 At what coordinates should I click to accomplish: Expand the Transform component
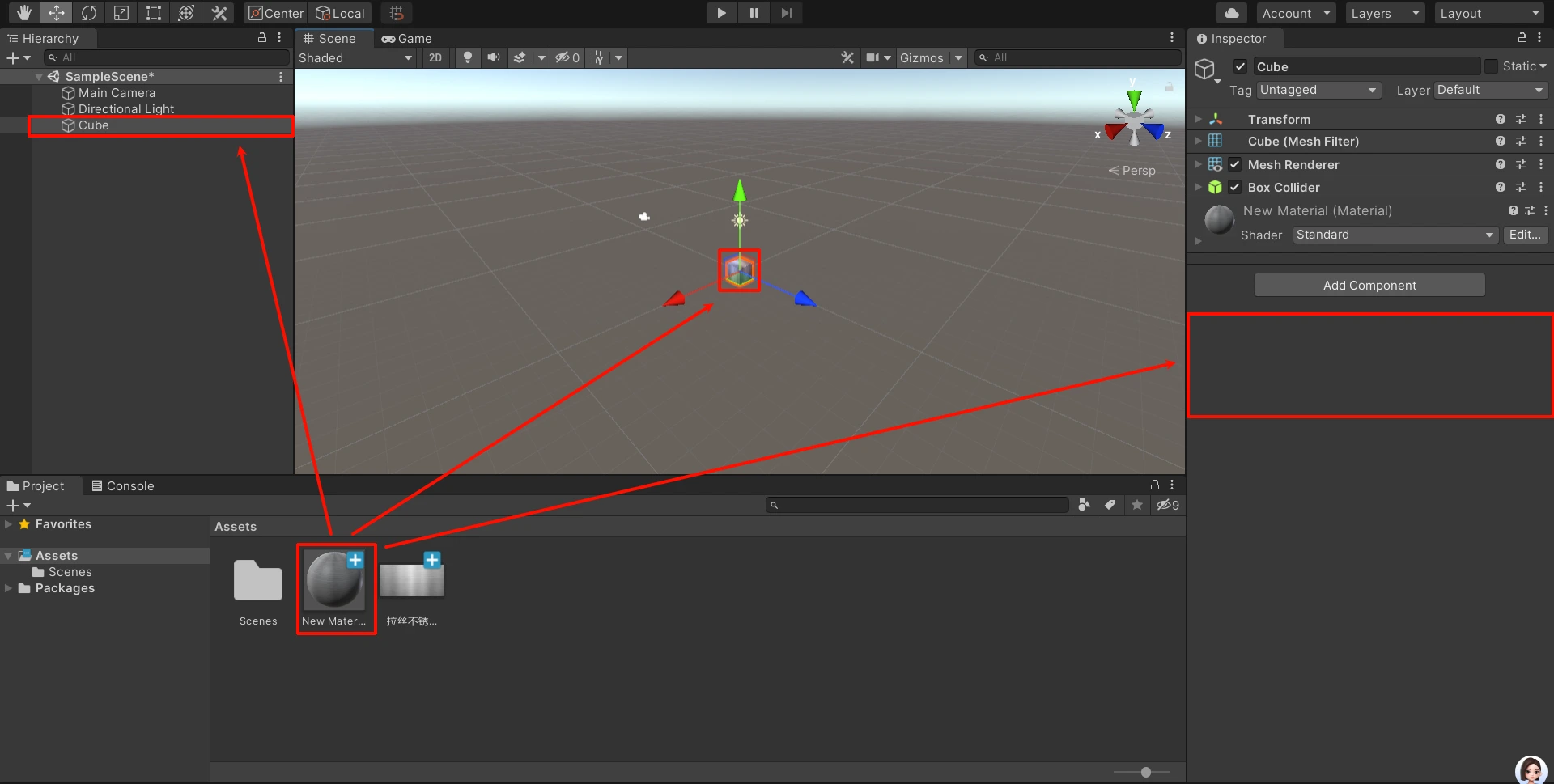(x=1199, y=119)
